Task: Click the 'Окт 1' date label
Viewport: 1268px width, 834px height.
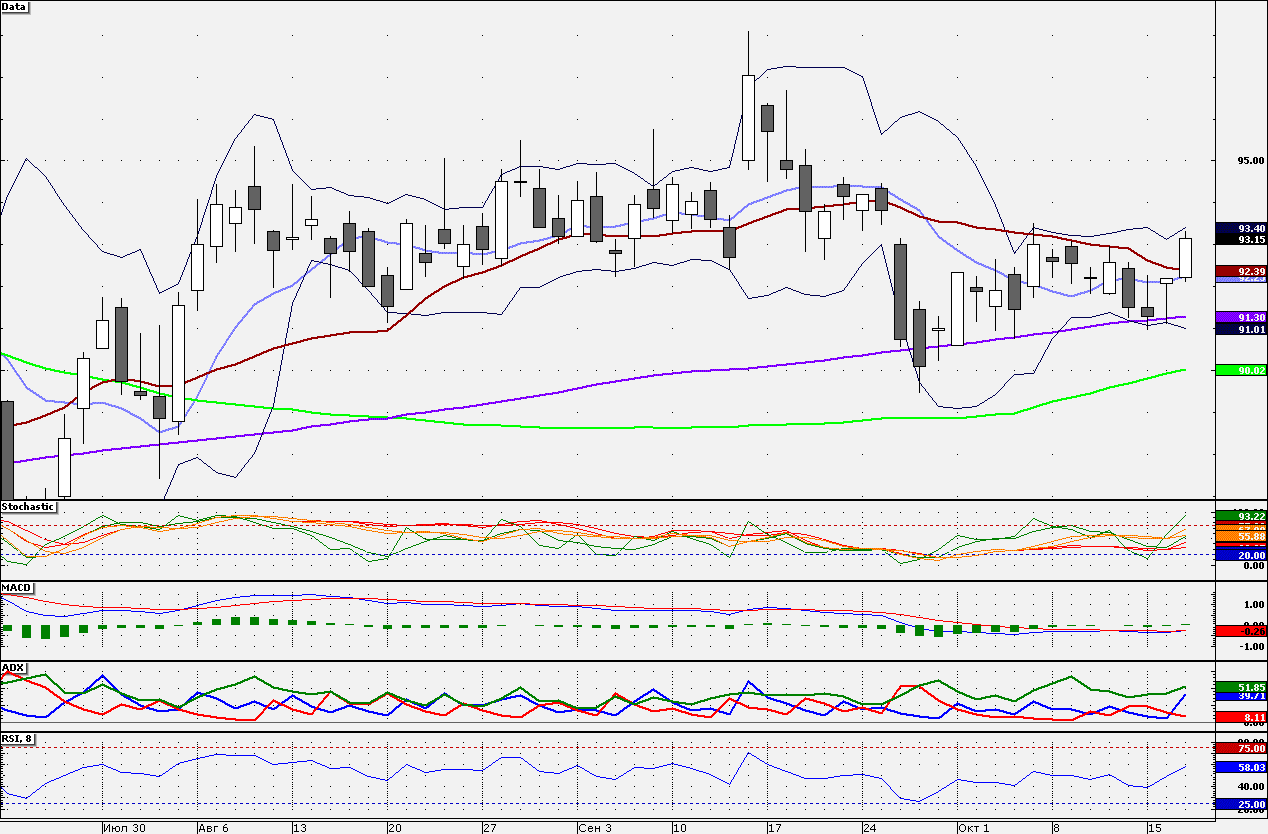Action: pos(974,828)
